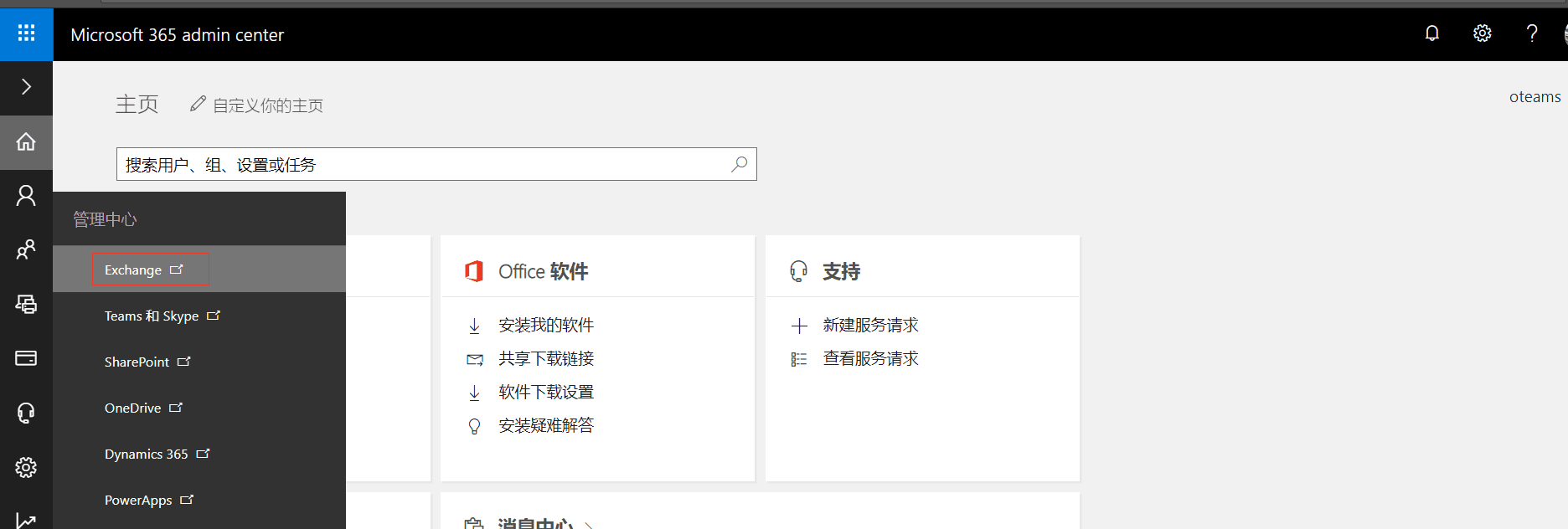Click the oteams tenant name

pos(1535,96)
